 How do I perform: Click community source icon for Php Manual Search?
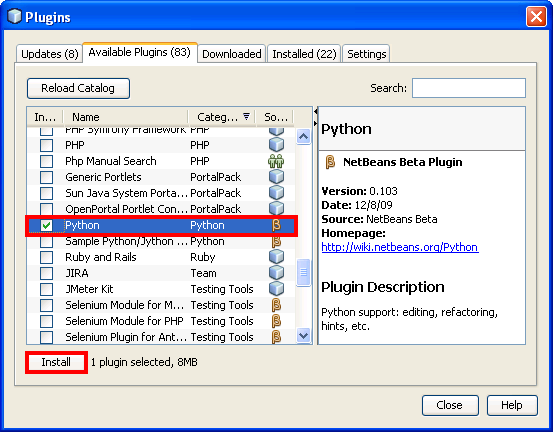(276, 161)
